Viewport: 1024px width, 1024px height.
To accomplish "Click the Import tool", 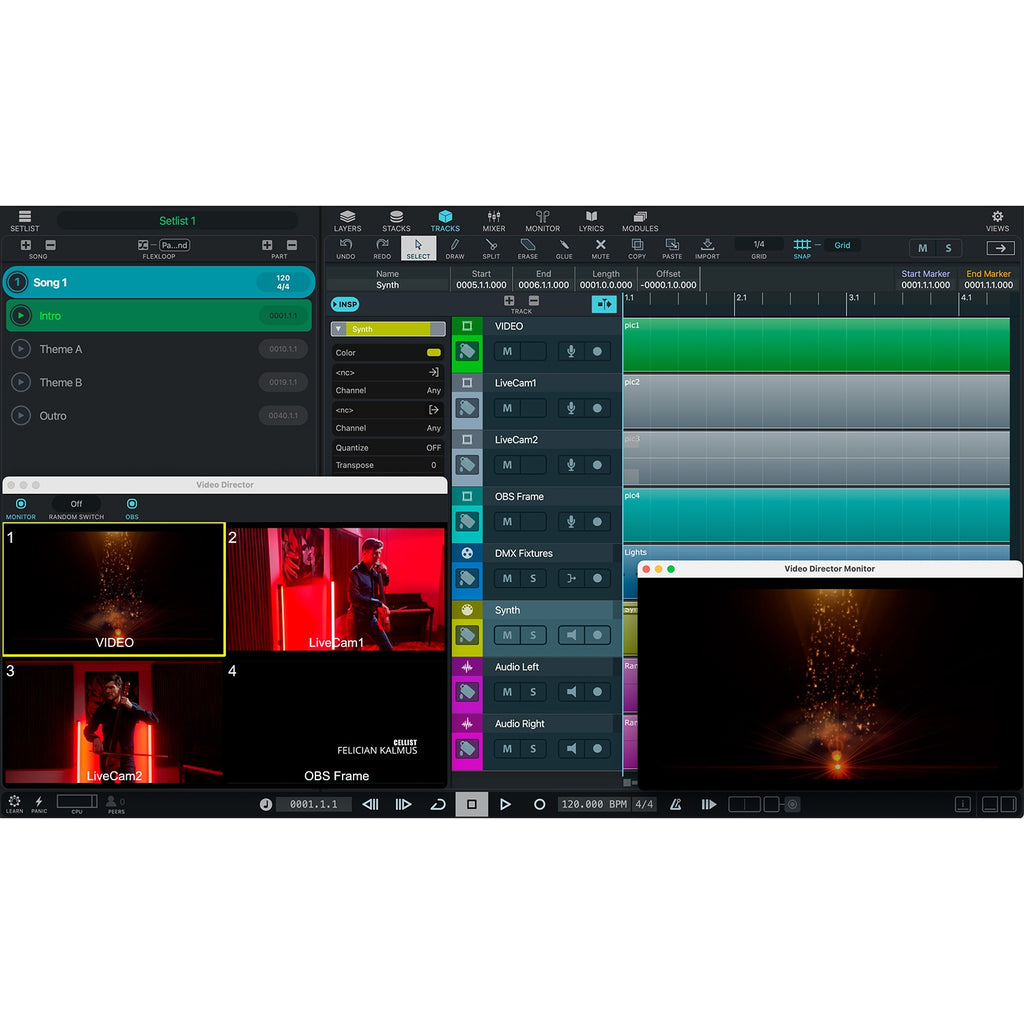I will (x=707, y=248).
